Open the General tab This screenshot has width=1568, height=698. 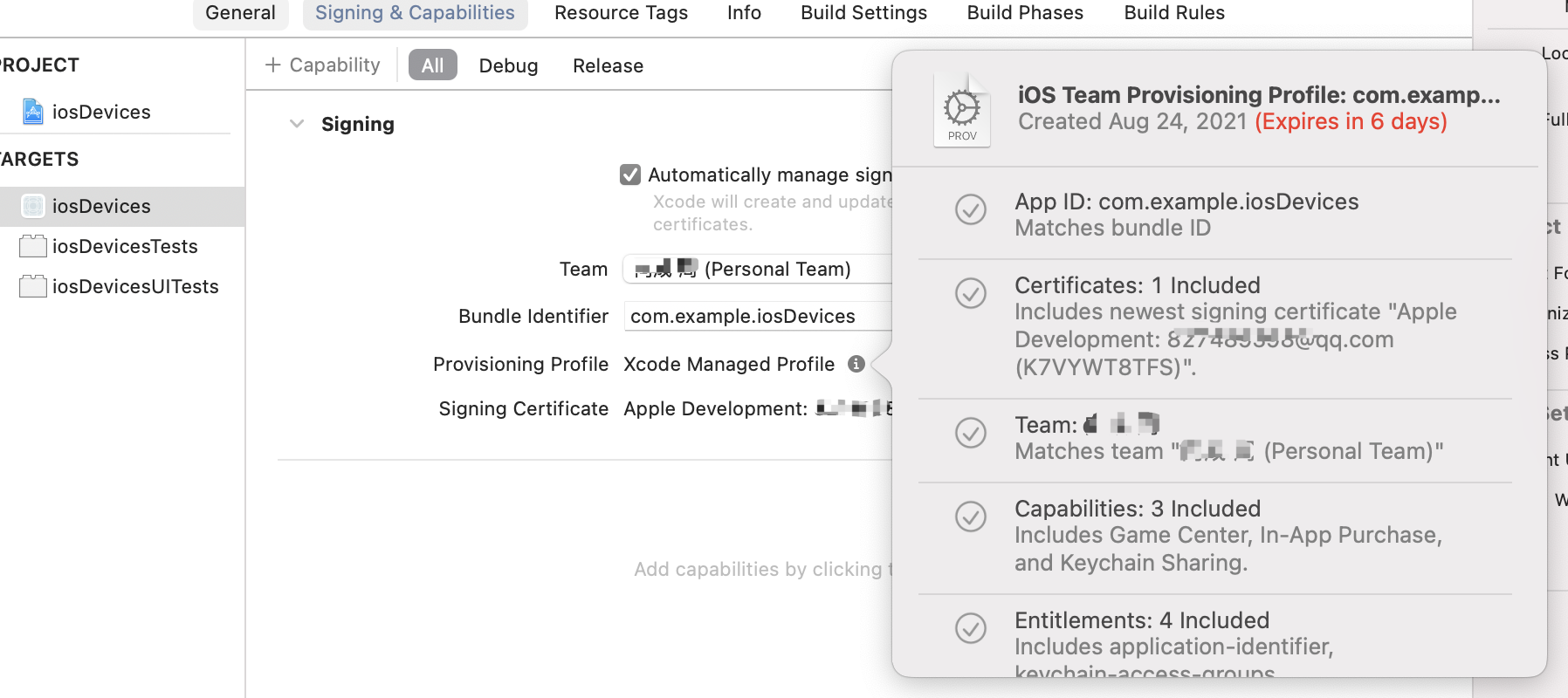click(x=240, y=13)
